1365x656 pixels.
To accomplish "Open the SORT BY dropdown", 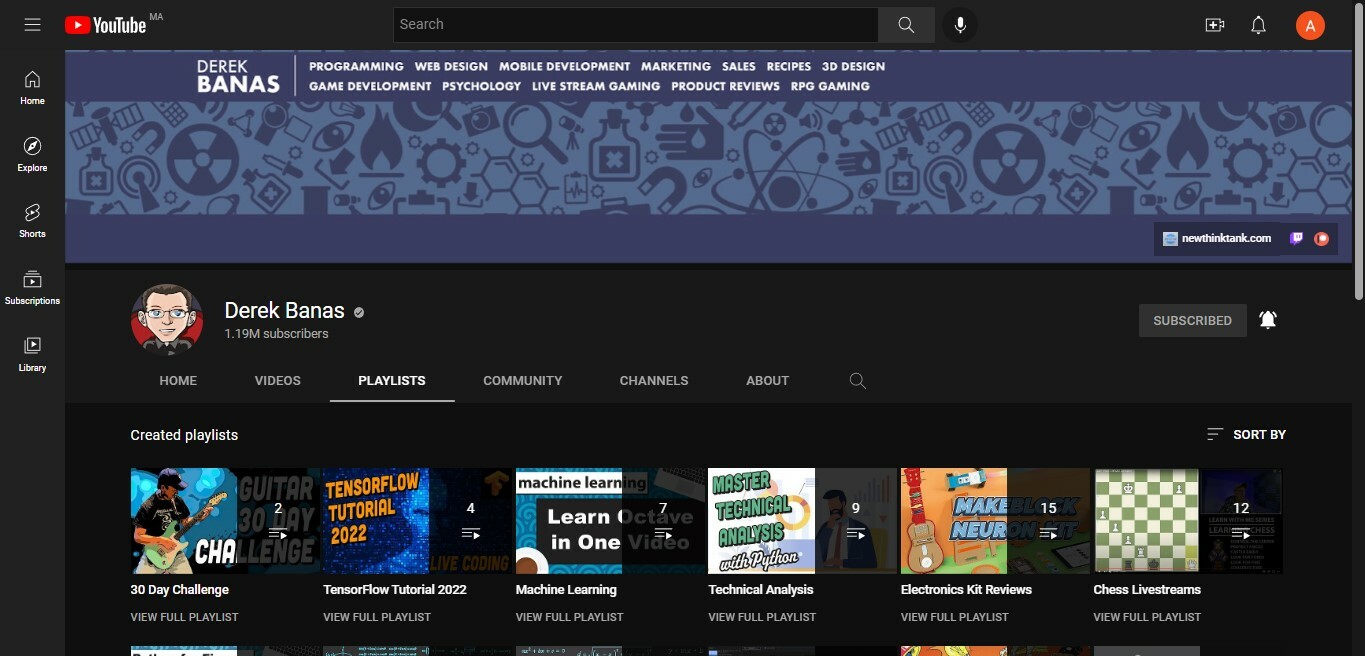I will click(1246, 435).
